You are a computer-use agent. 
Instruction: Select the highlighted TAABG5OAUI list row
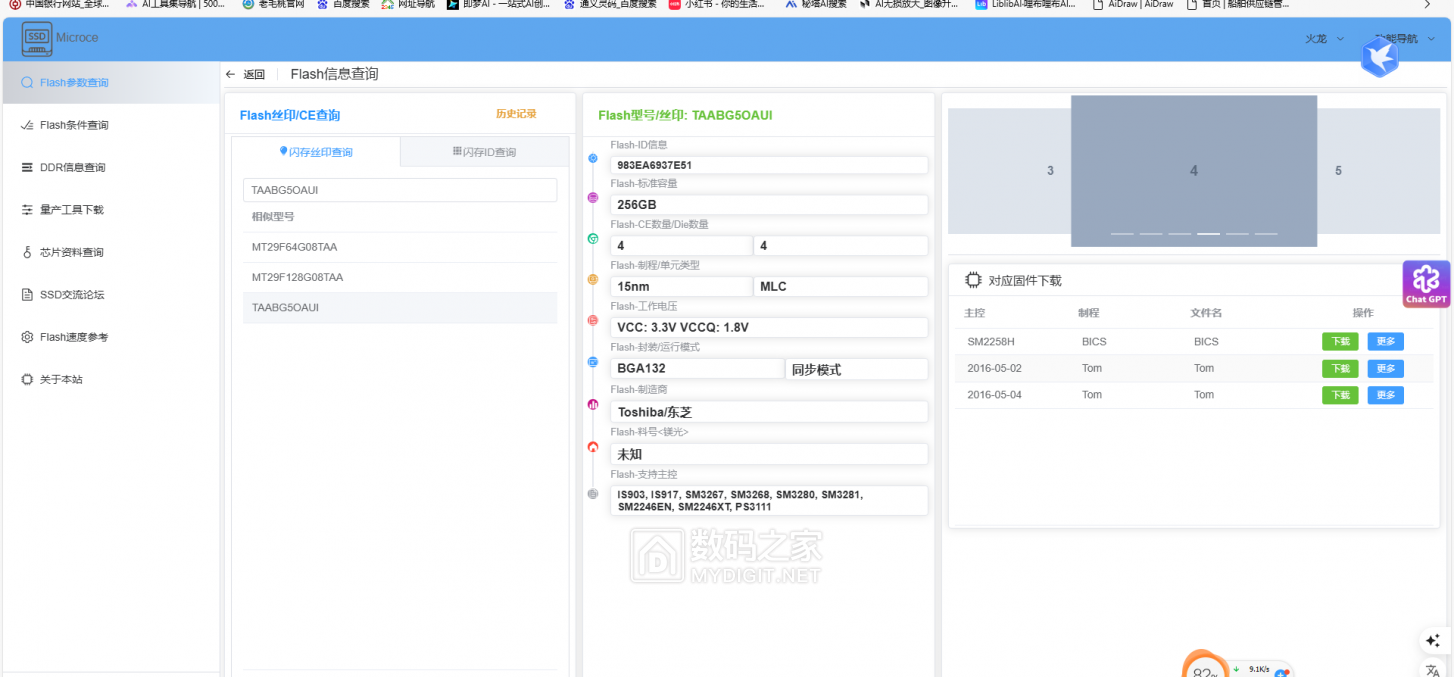click(400, 308)
